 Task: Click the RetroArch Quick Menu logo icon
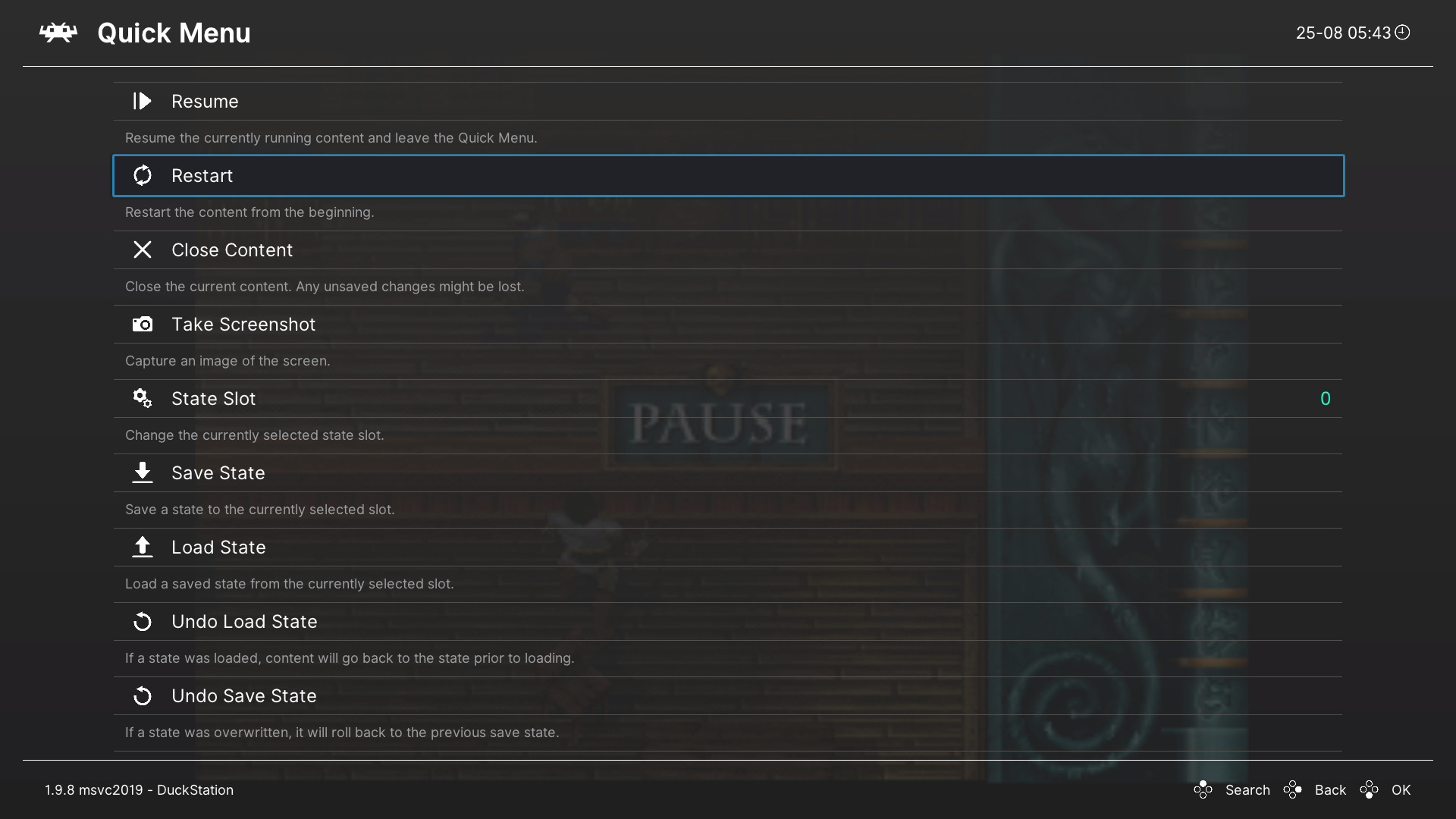57,31
